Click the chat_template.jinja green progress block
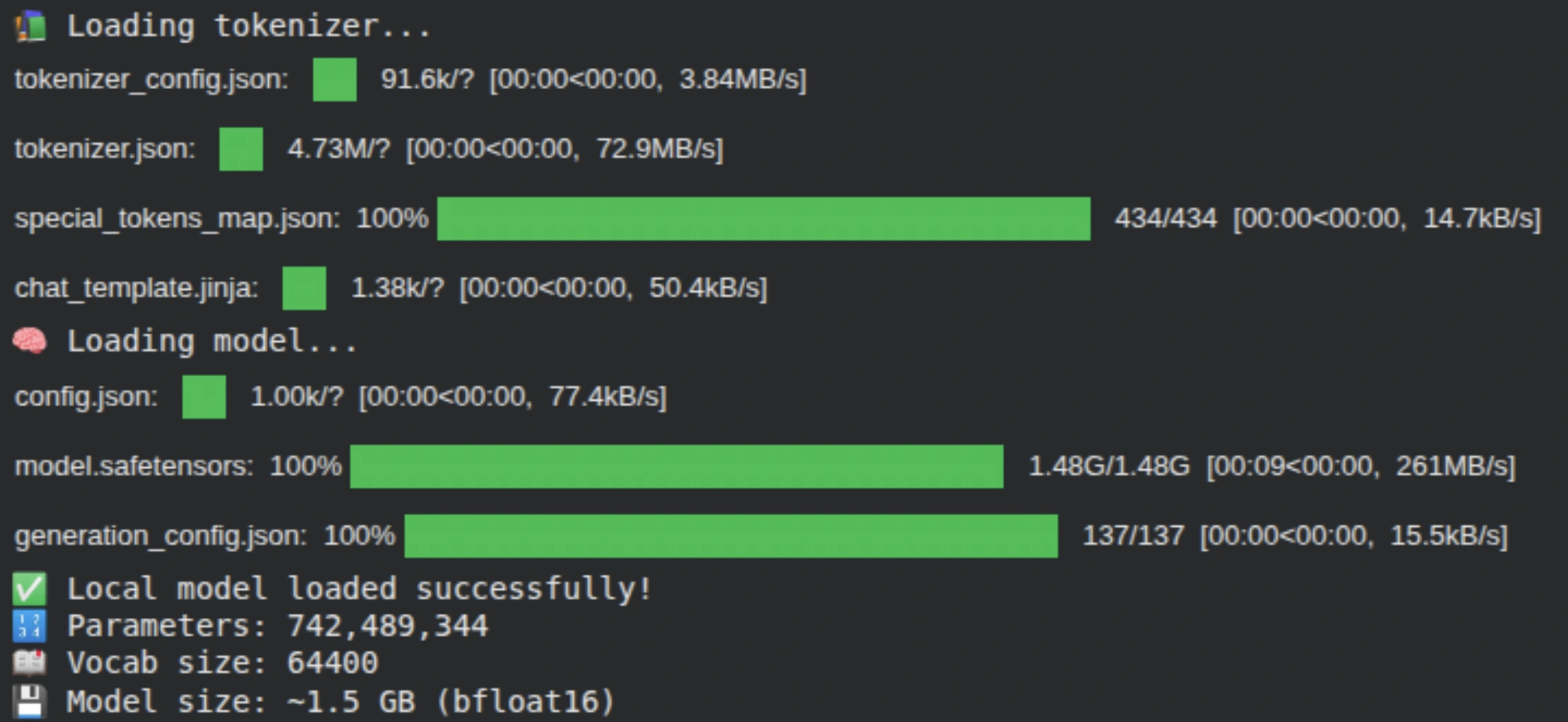 pyautogui.click(x=304, y=288)
